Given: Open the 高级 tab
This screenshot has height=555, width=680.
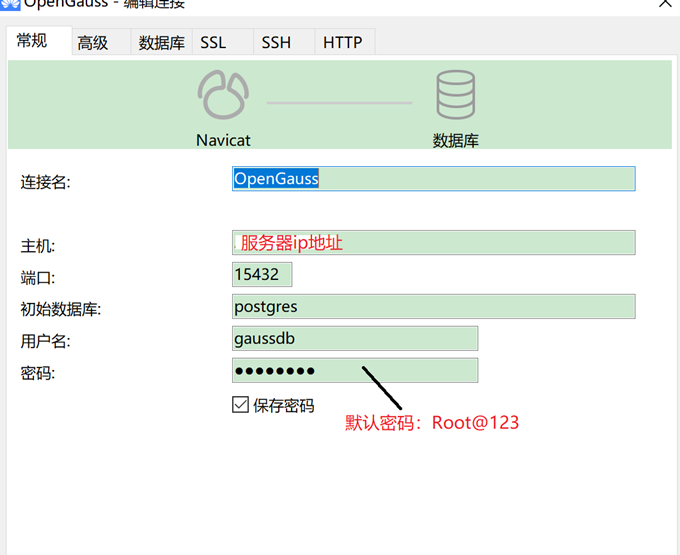Looking at the screenshot, I should click(93, 42).
